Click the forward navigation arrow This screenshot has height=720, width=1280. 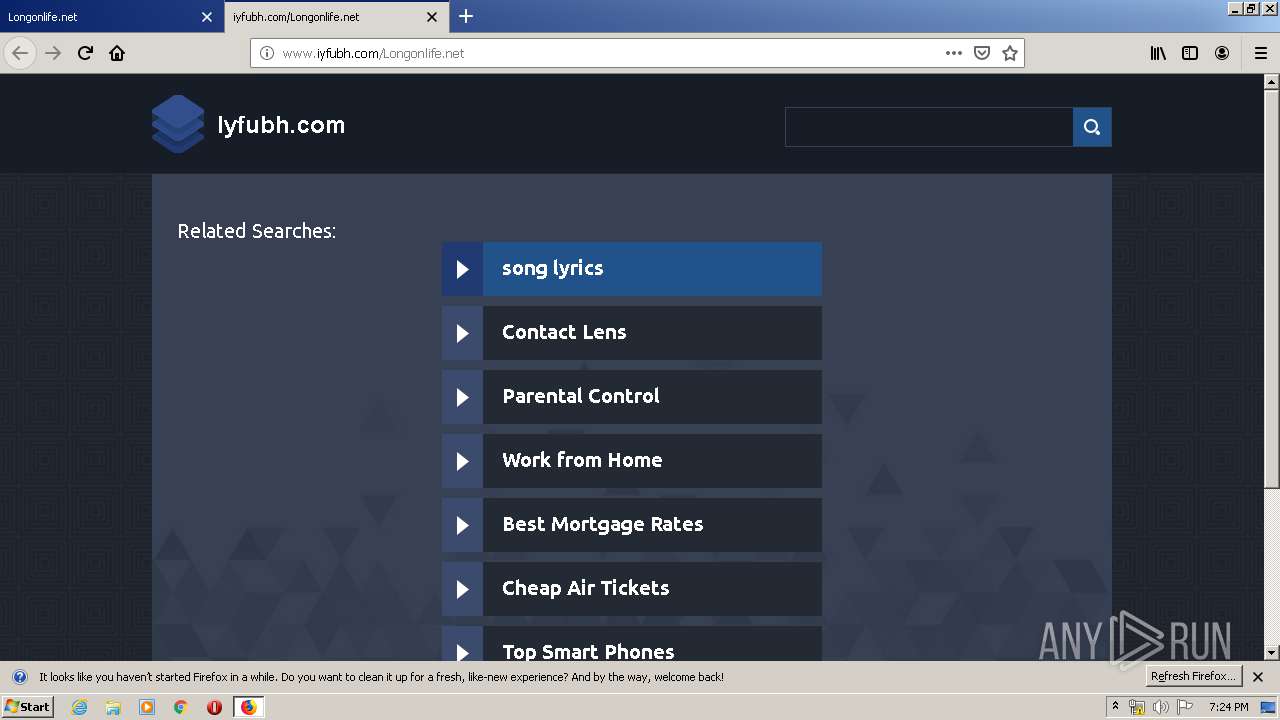(53, 53)
